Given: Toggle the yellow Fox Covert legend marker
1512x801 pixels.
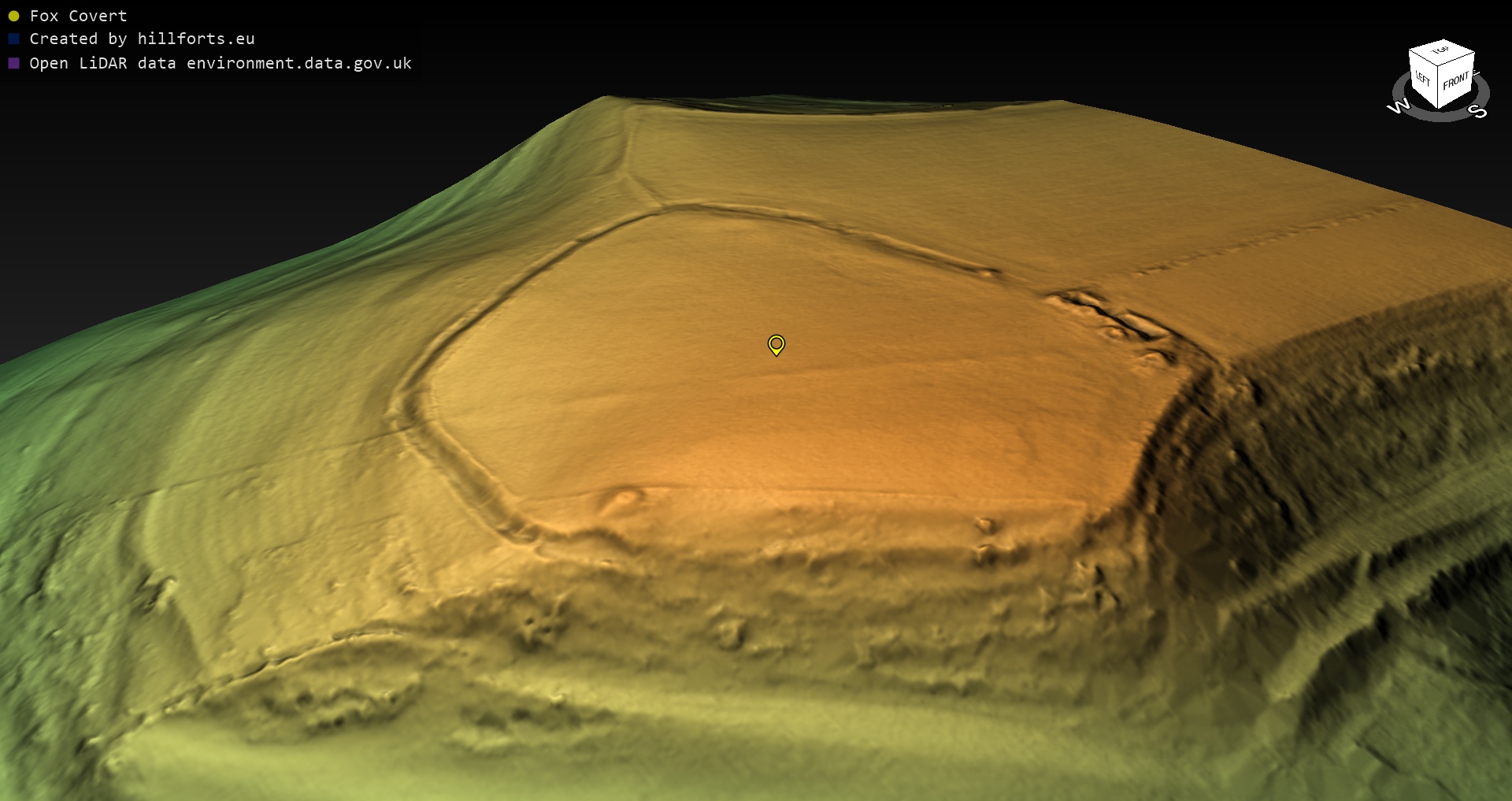Looking at the screenshot, I should pyautogui.click(x=13, y=16).
